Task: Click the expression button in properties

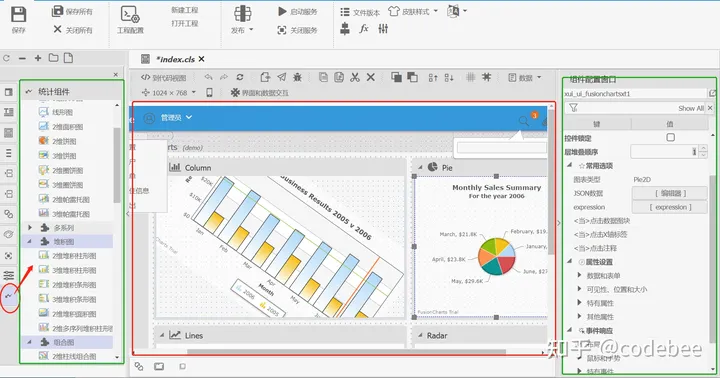Action: pos(670,207)
